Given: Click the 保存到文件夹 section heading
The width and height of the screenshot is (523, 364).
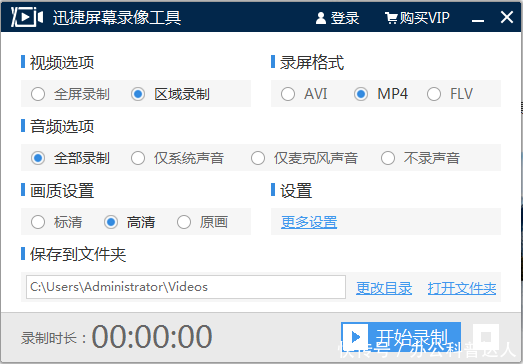Looking at the screenshot, I should 78,255.
